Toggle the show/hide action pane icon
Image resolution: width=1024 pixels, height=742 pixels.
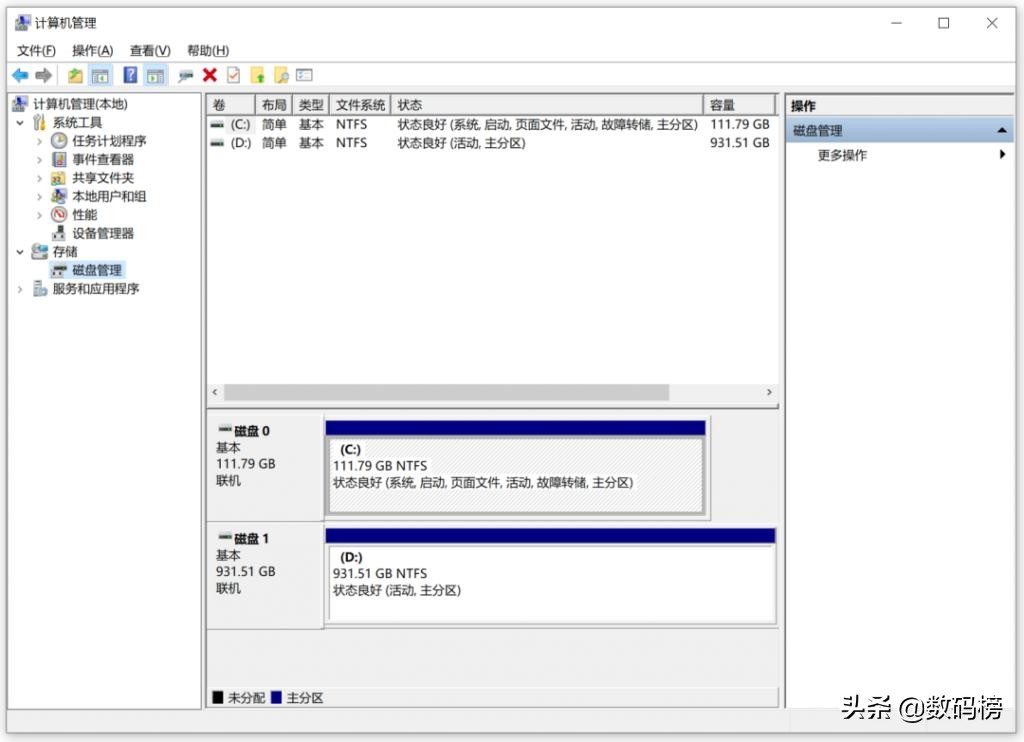tap(155, 75)
